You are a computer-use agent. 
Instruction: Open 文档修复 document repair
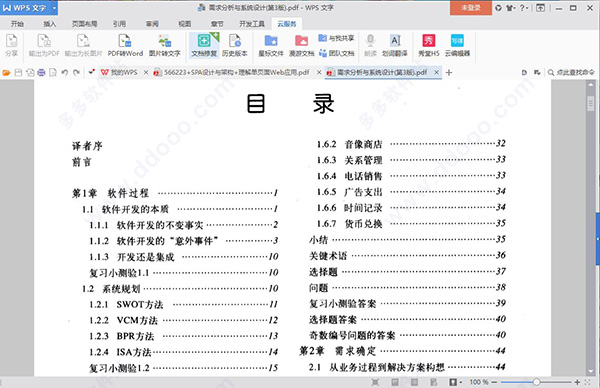tap(204, 46)
